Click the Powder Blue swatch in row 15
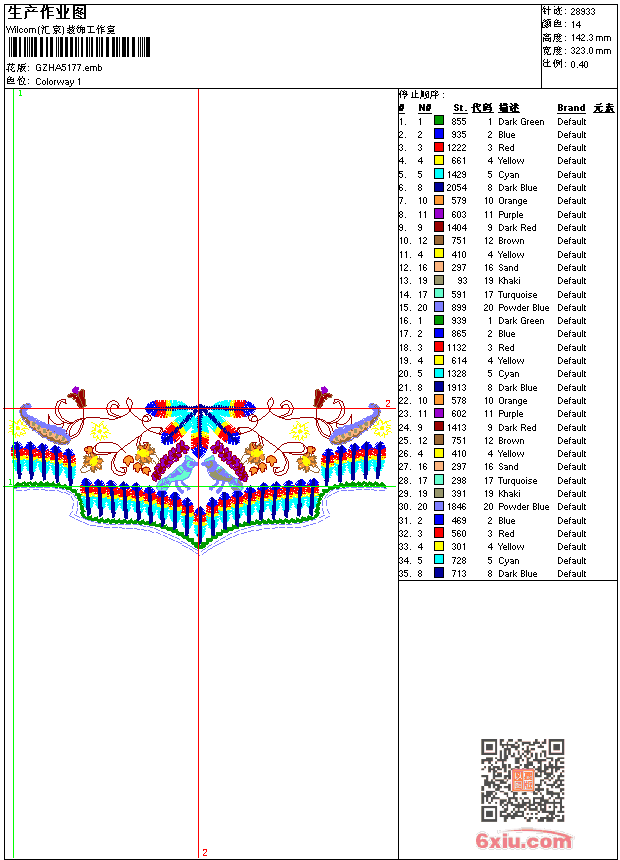 pos(439,307)
